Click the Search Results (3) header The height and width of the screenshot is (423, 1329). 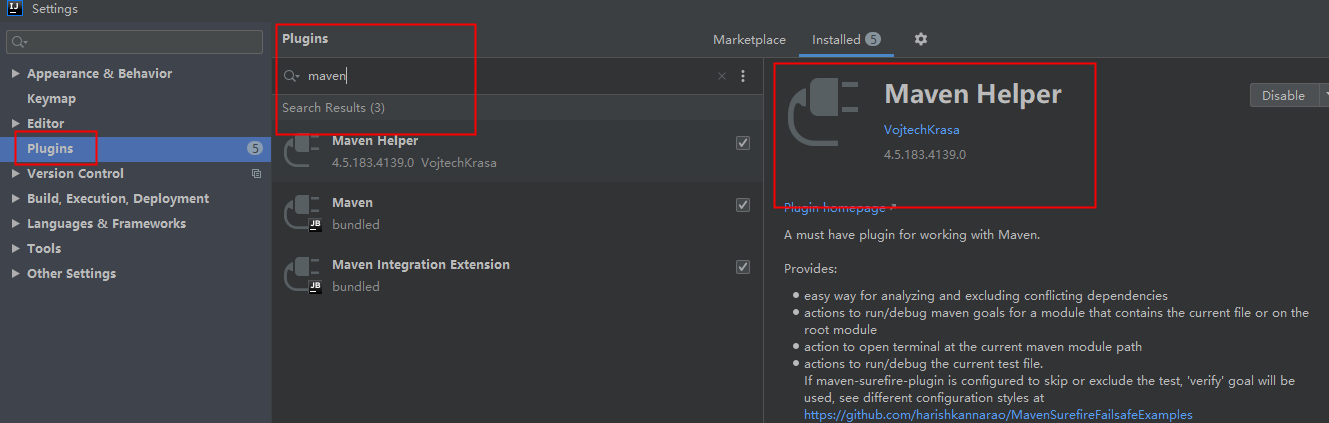(x=333, y=108)
